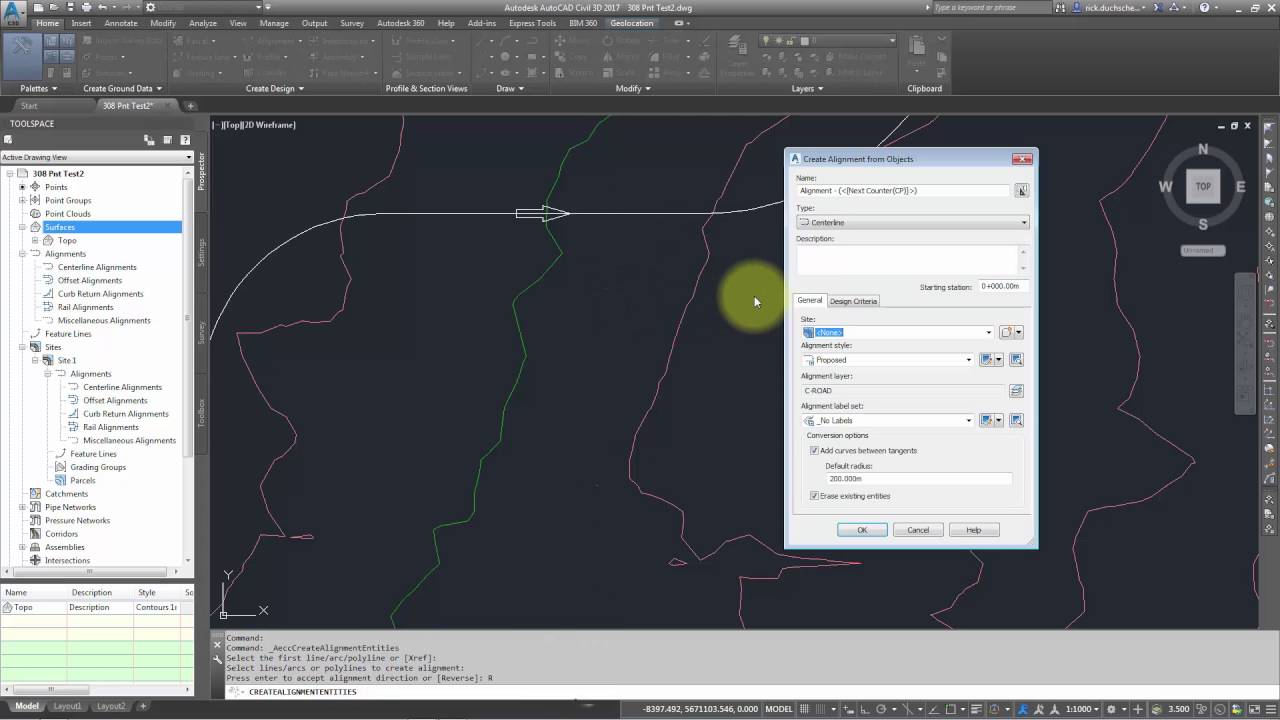The image size is (1280, 720).
Task: Click Cancel in Create Alignment dialog
Action: (x=918, y=530)
